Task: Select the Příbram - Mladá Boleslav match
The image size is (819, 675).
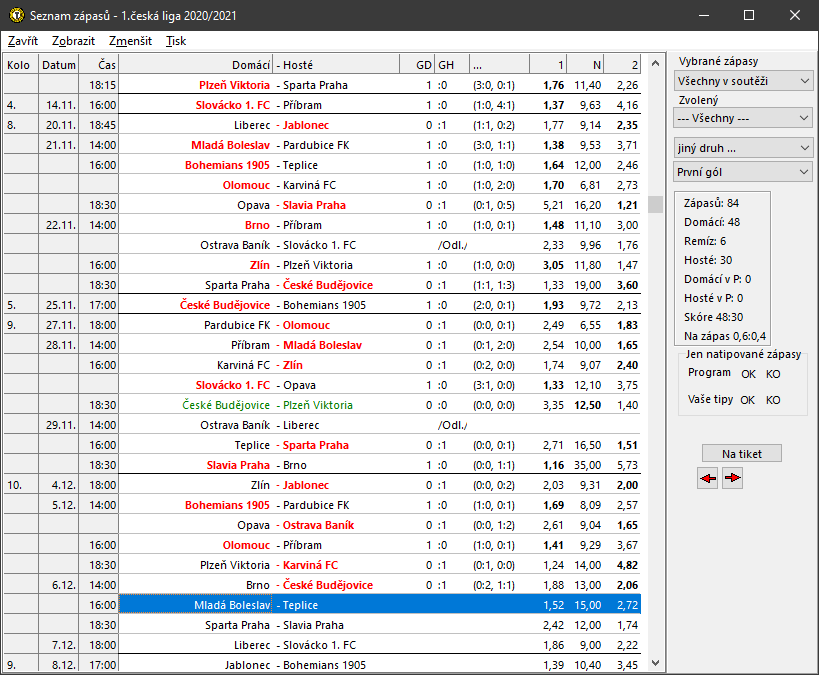Action: 380,345
